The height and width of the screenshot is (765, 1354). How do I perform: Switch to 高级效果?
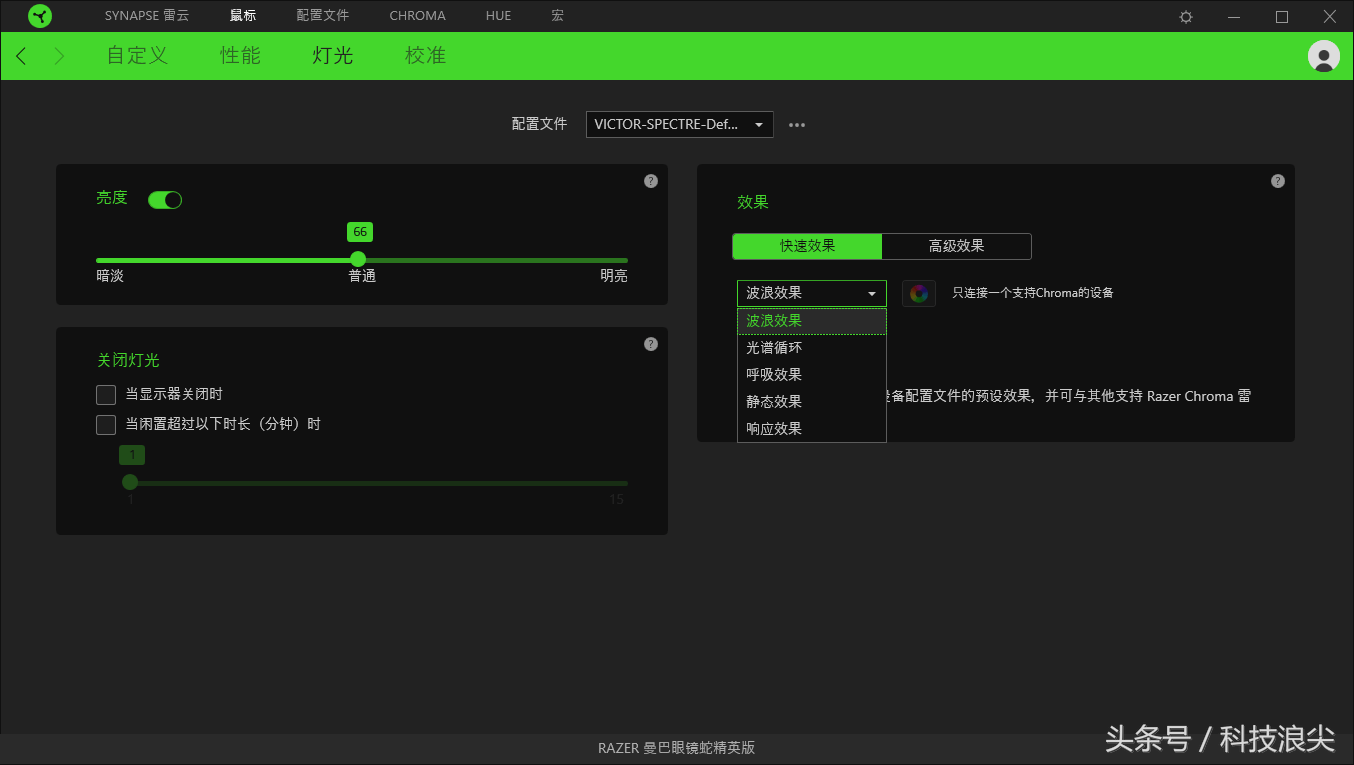pyautogui.click(x=957, y=246)
